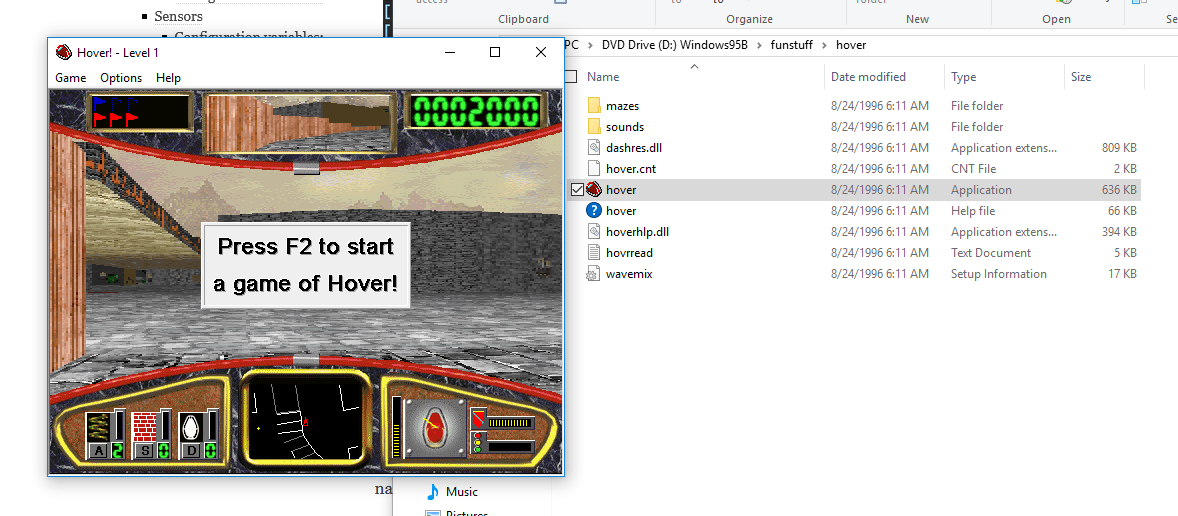
Task: Click the sounds file name text
Action: click(624, 127)
